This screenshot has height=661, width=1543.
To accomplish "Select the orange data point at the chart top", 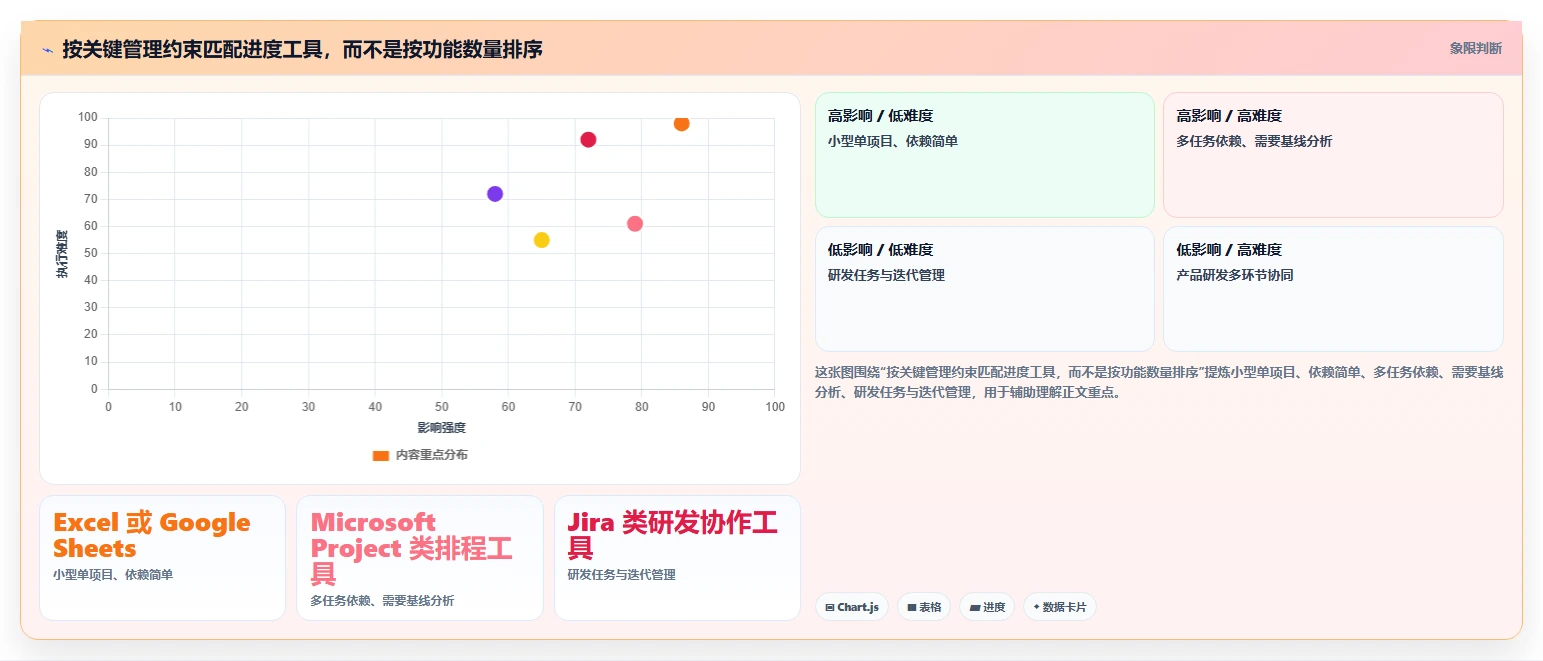I will (682, 124).
